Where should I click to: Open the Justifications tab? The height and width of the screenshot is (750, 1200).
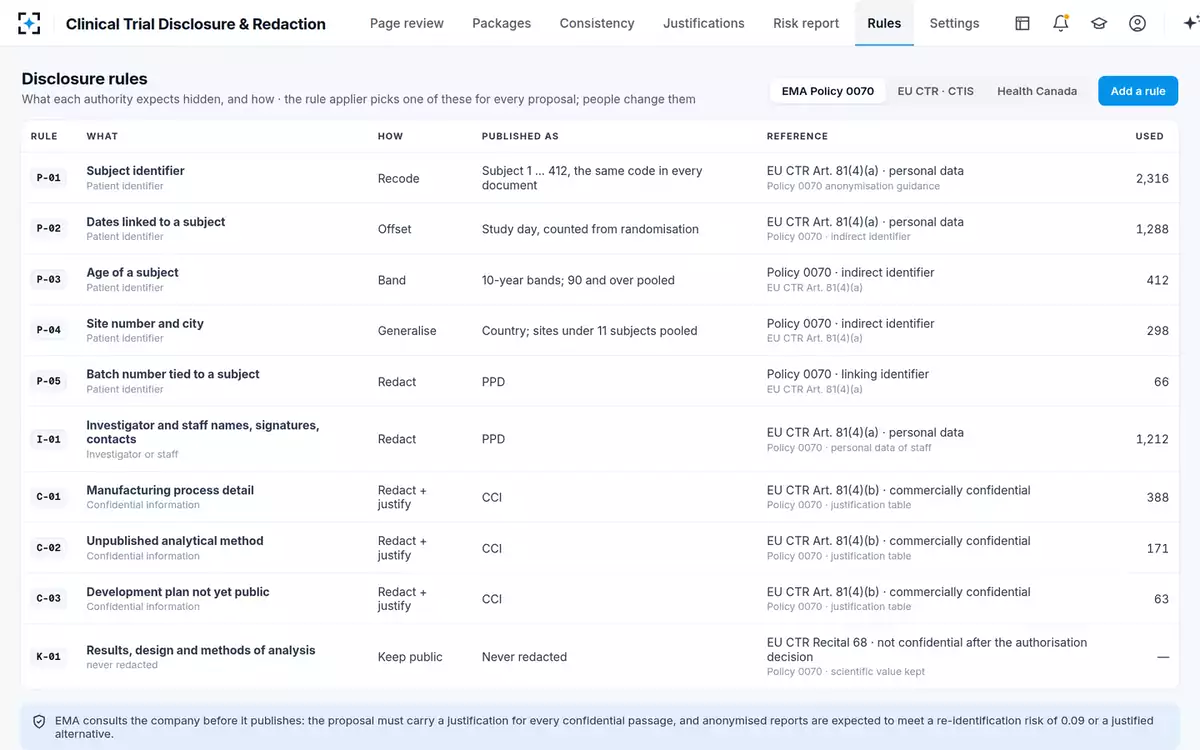coord(704,23)
